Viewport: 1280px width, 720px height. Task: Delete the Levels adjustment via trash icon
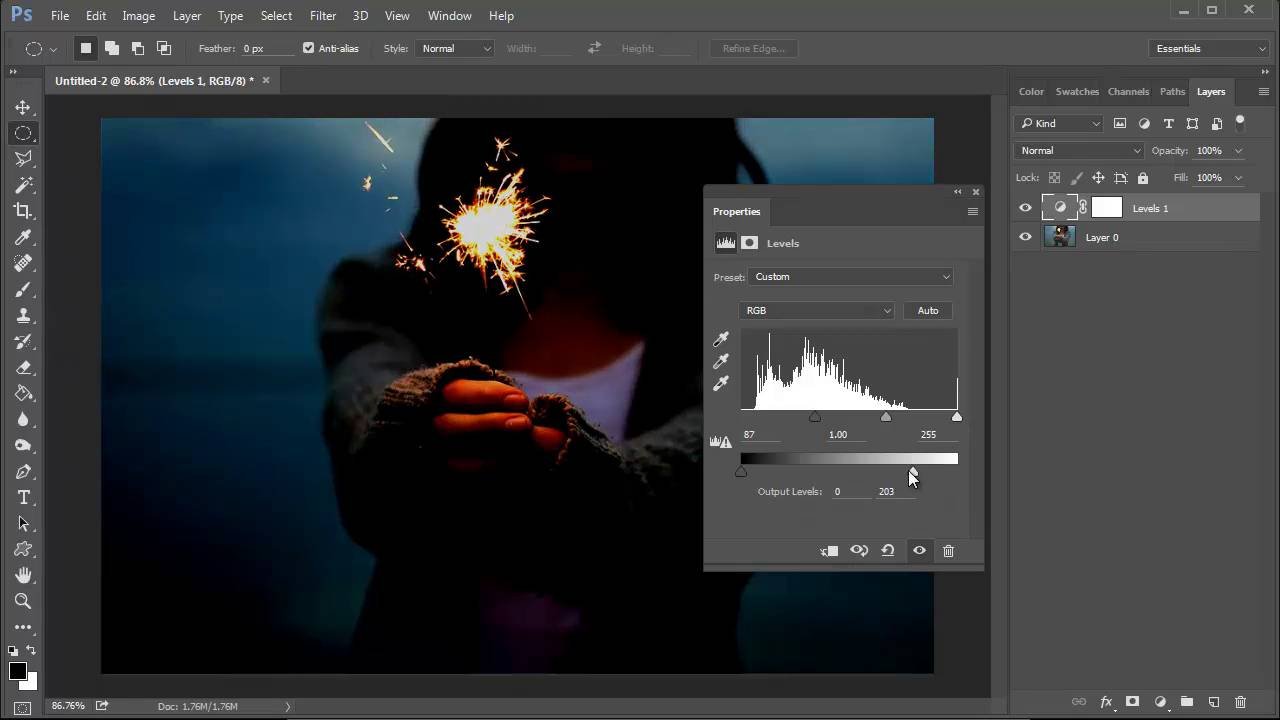(948, 551)
